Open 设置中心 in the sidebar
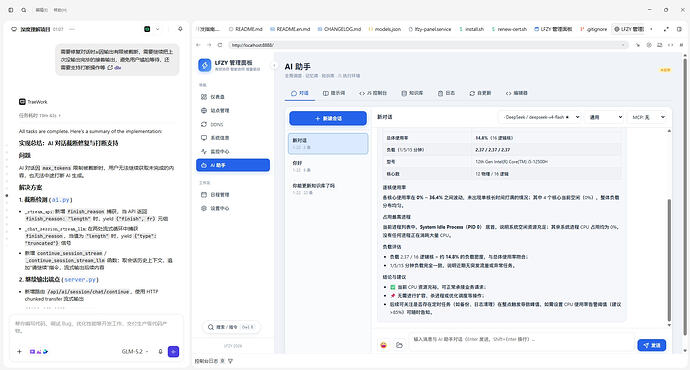Viewport: 690px width, 370px height. coord(233,208)
